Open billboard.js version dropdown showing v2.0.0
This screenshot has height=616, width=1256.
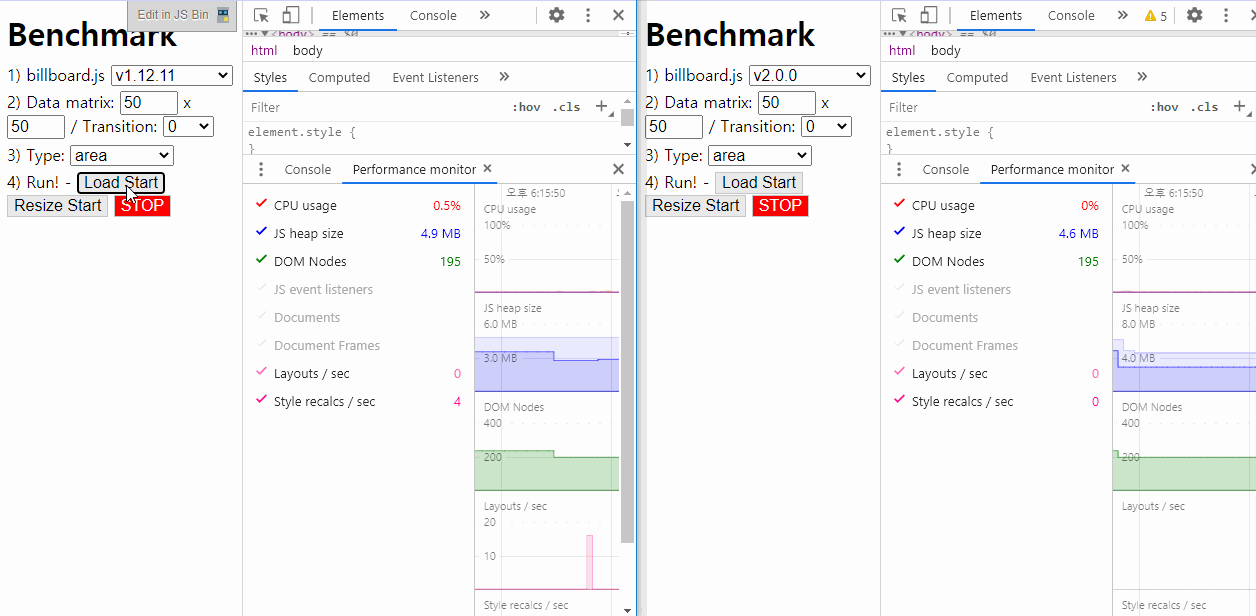tap(809, 75)
